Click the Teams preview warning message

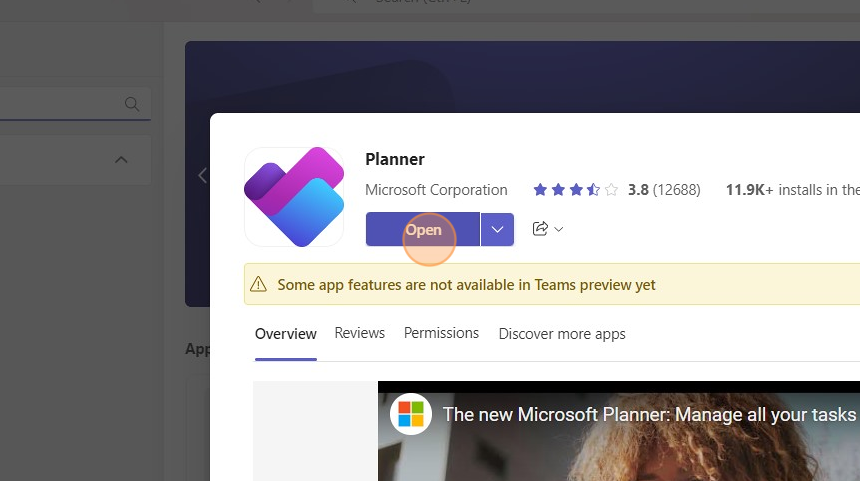(466, 285)
